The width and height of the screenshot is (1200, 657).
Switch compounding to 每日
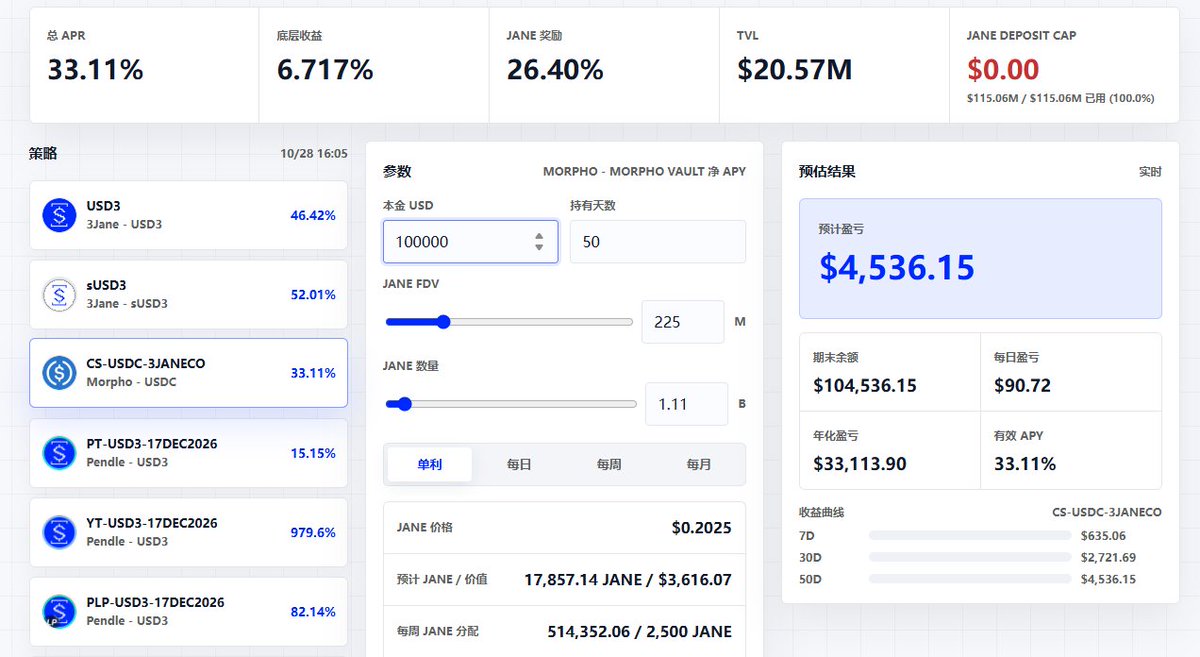[519, 464]
